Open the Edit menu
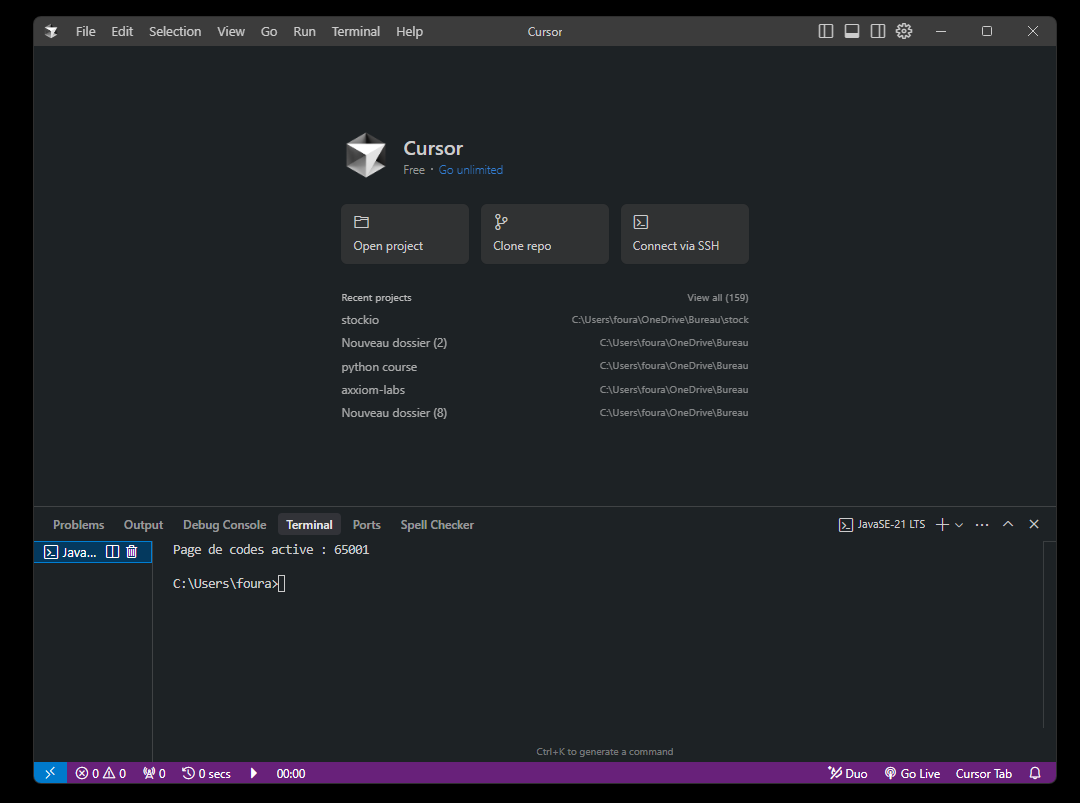This screenshot has width=1080, height=803. point(122,32)
